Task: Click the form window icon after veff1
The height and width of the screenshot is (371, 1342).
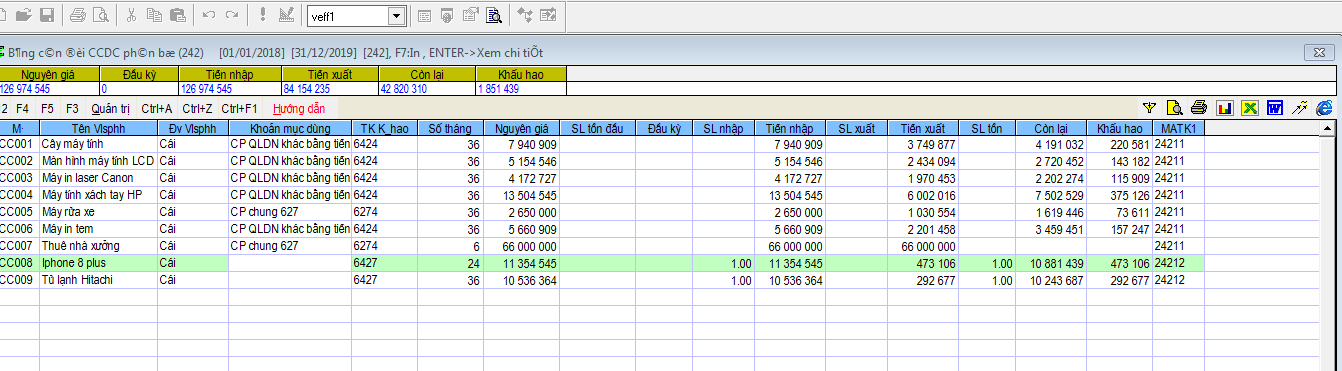Action: pos(425,15)
